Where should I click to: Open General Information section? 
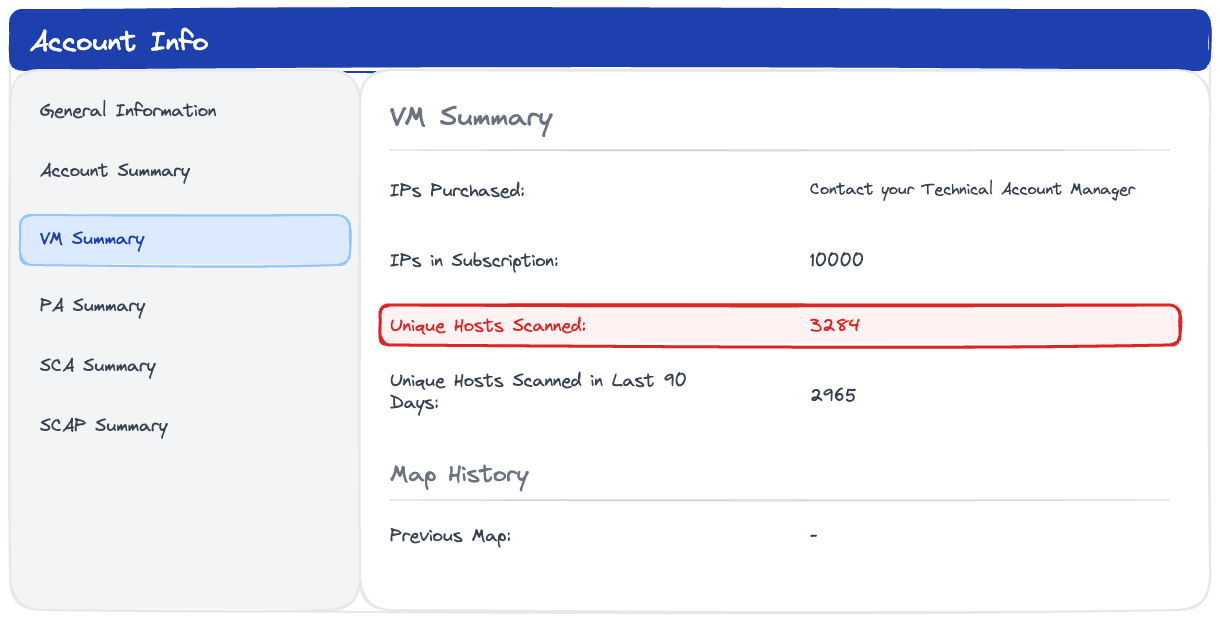point(127,110)
